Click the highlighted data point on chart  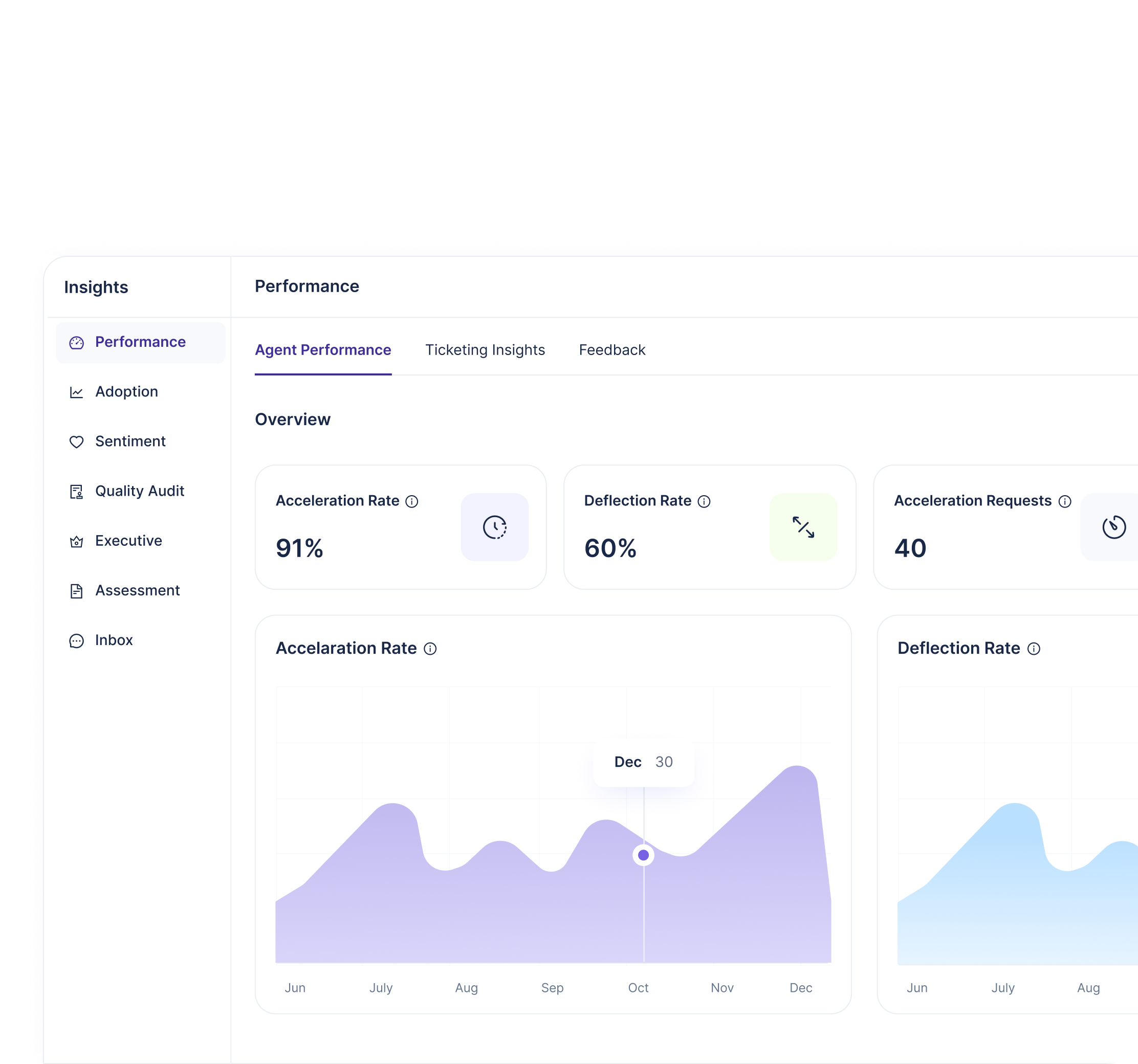pos(643,855)
